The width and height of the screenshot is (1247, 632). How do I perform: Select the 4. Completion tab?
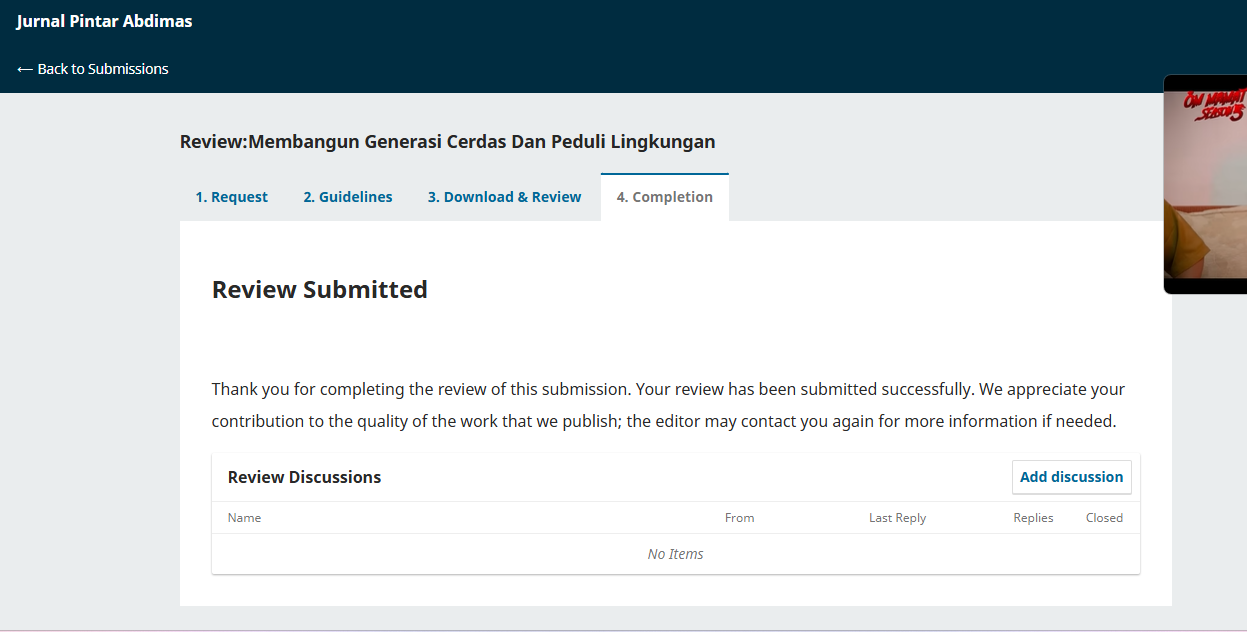tap(665, 197)
